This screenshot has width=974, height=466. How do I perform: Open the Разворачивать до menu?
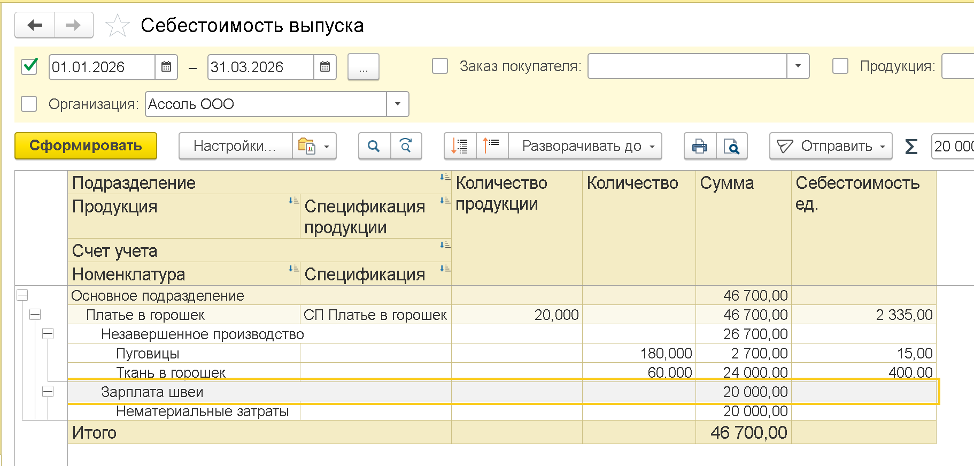585,146
